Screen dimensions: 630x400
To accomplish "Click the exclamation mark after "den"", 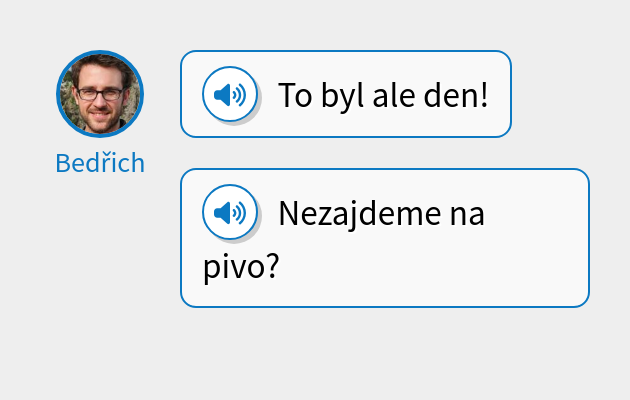I will [483, 95].
